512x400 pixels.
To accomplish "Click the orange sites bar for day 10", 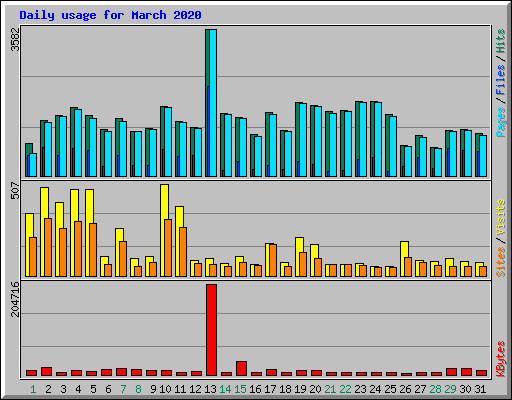I will click(x=168, y=248).
